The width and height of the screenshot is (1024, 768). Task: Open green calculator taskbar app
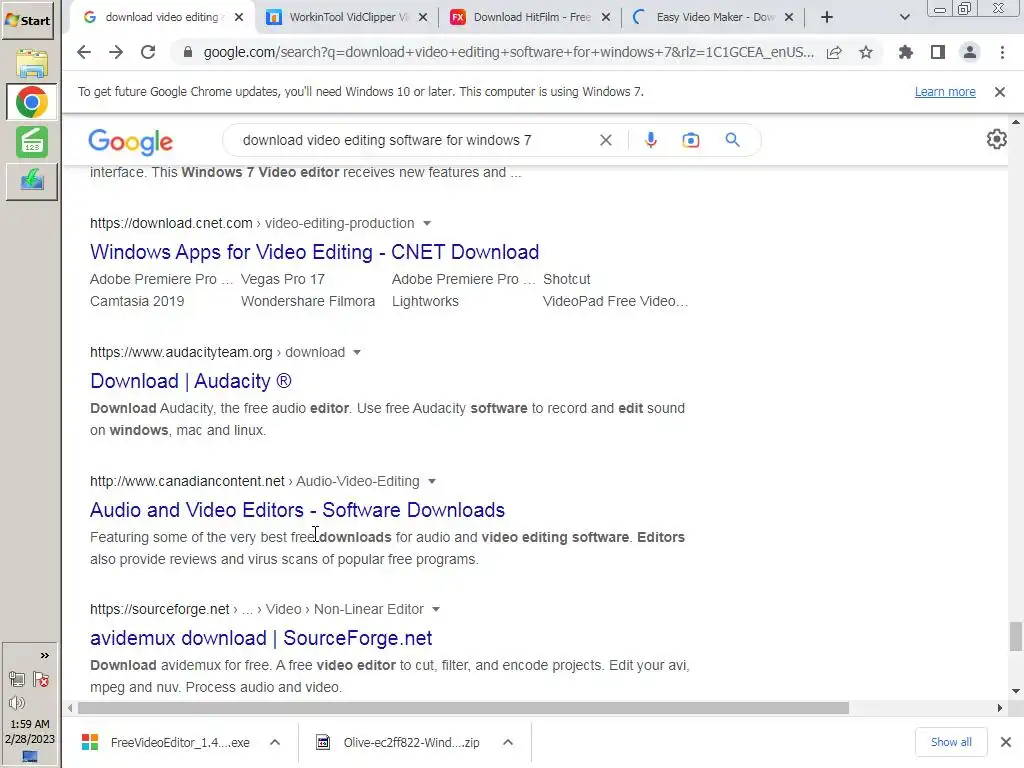(32, 142)
